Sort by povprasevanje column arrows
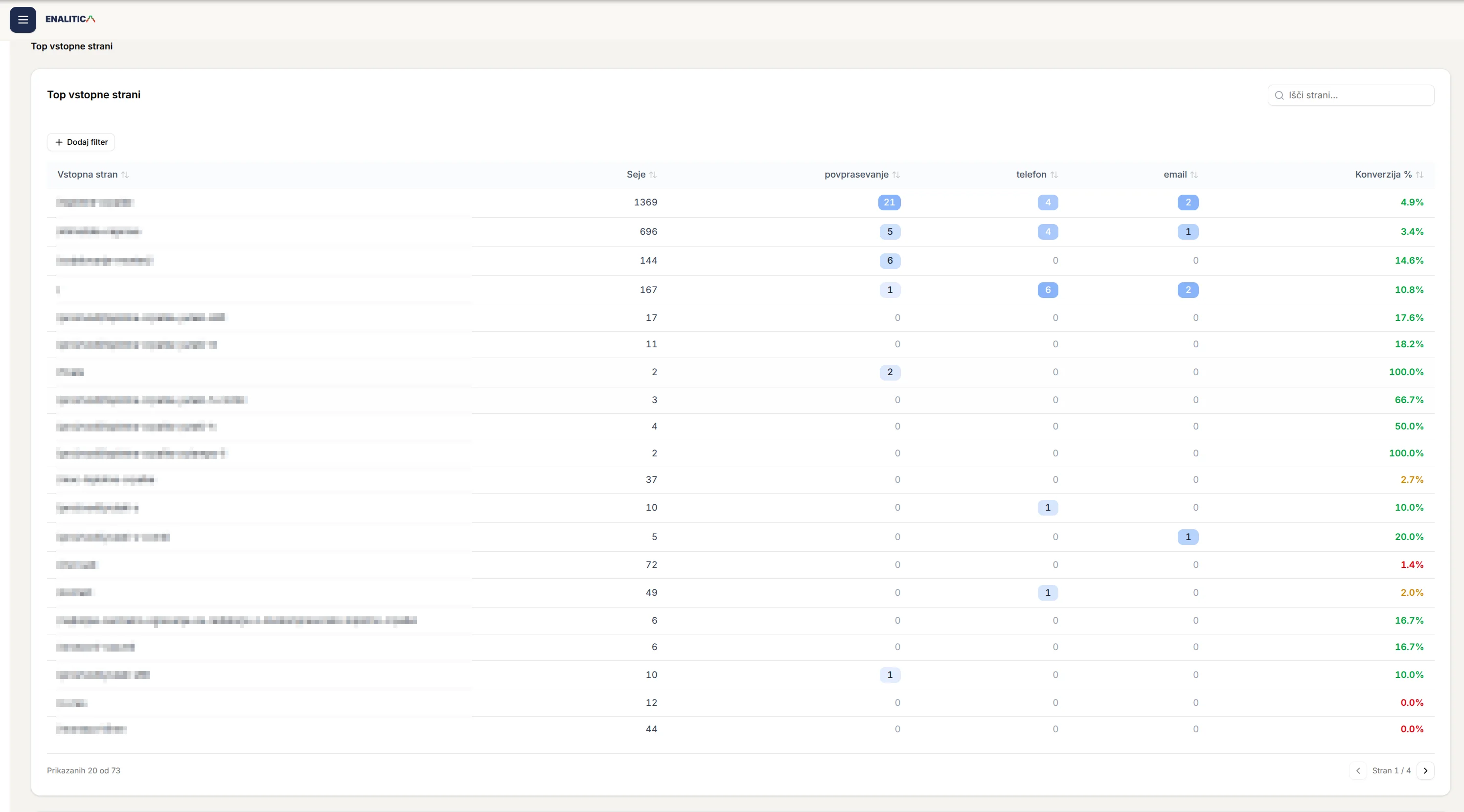Image resolution: width=1464 pixels, height=812 pixels. 896,175
